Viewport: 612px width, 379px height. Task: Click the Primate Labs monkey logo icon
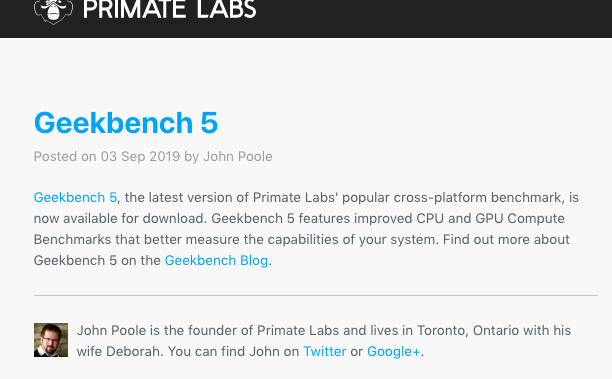click(53, 11)
